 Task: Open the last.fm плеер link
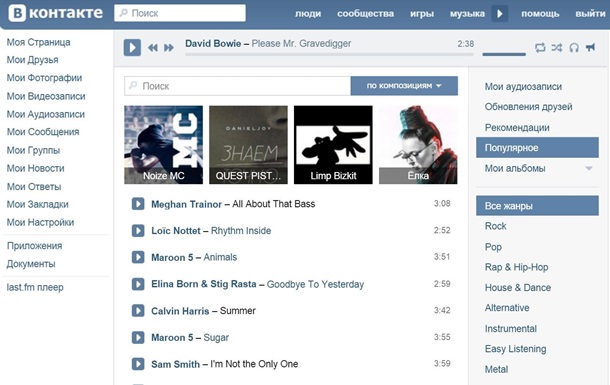[35, 287]
